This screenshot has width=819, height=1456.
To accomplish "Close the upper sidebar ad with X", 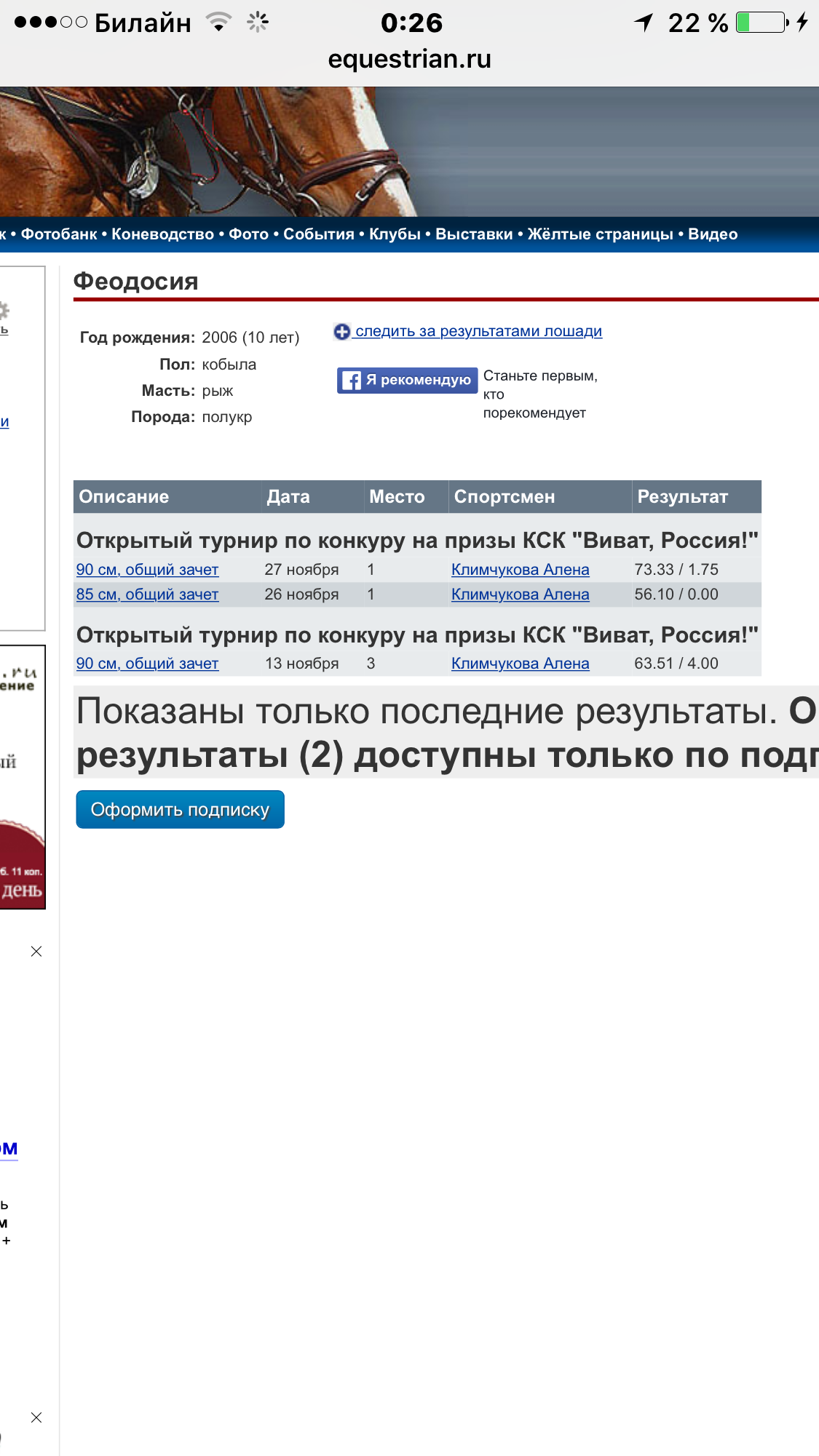I will click(36, 952).
